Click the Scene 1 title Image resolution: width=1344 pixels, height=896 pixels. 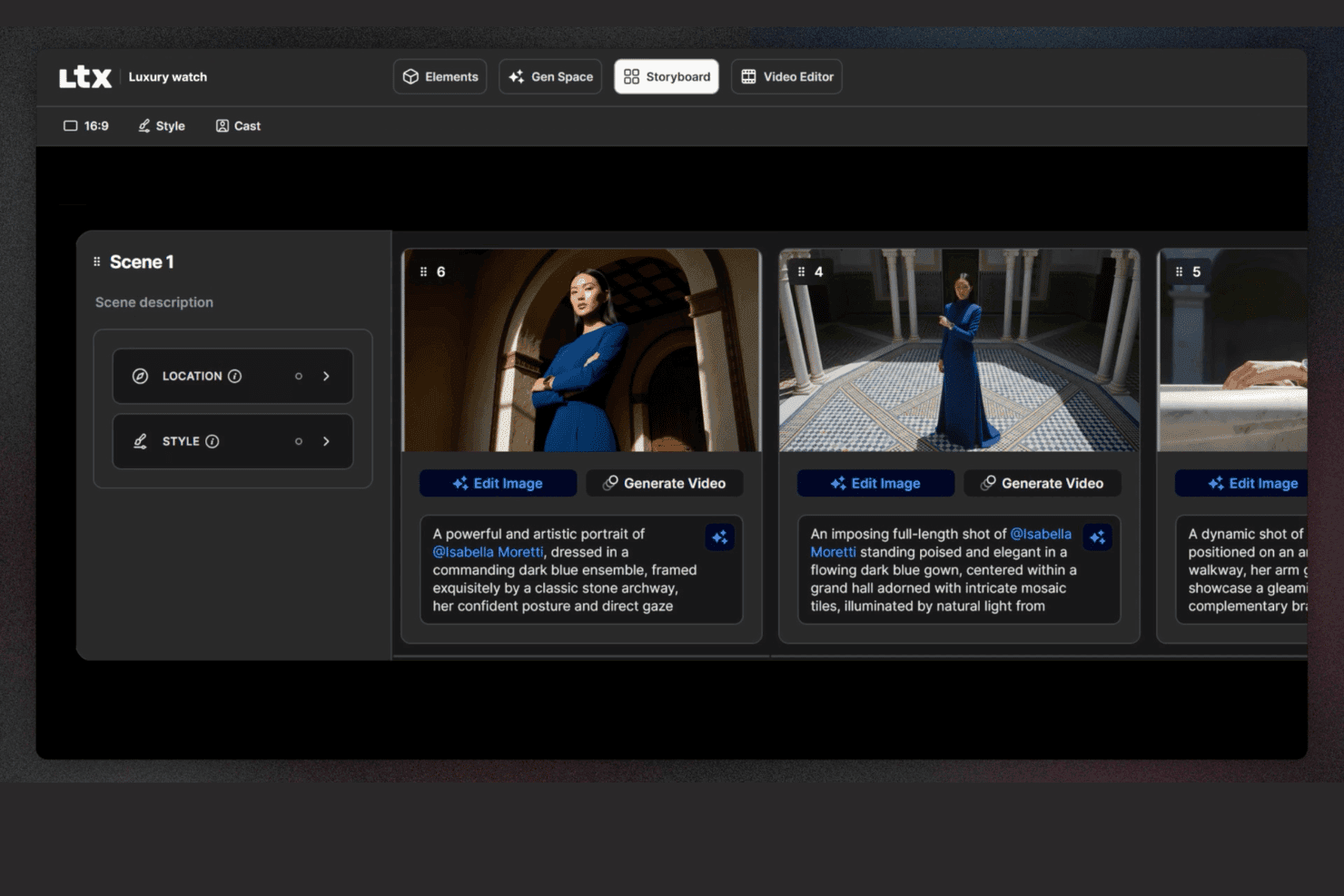point(142,262)
